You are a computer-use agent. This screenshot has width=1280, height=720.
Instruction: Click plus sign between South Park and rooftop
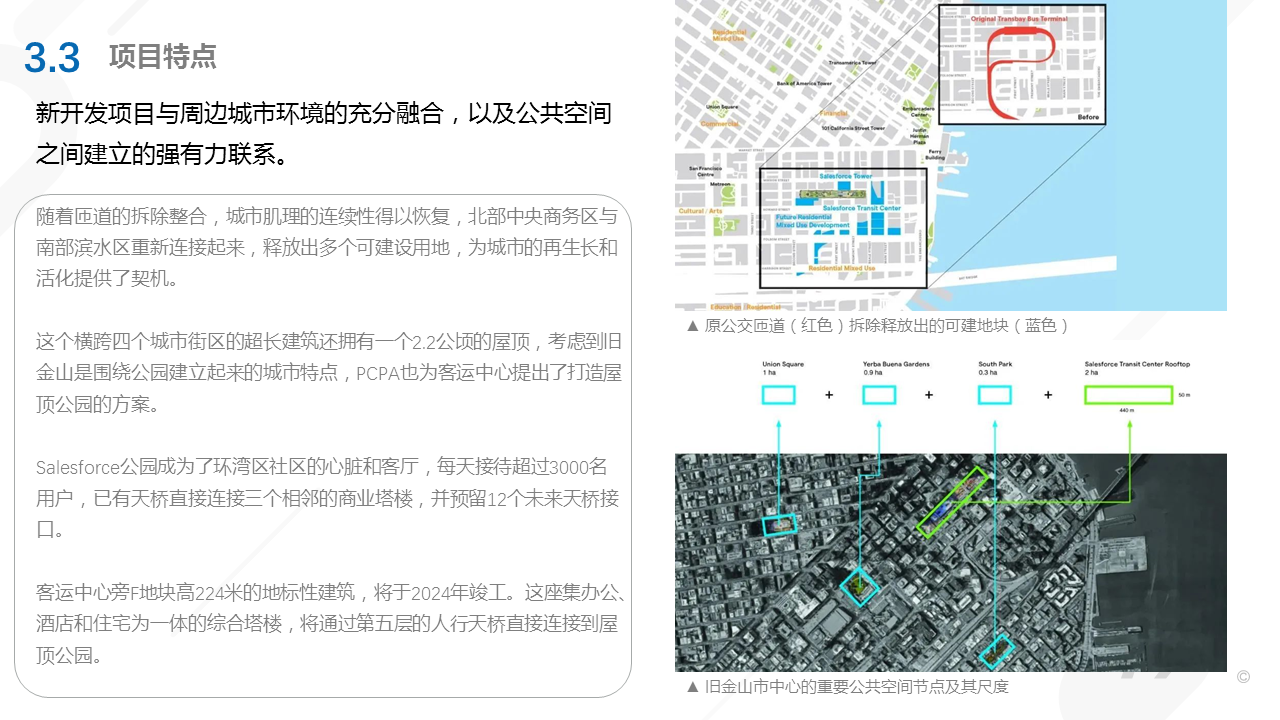(x=1048, y=395)
